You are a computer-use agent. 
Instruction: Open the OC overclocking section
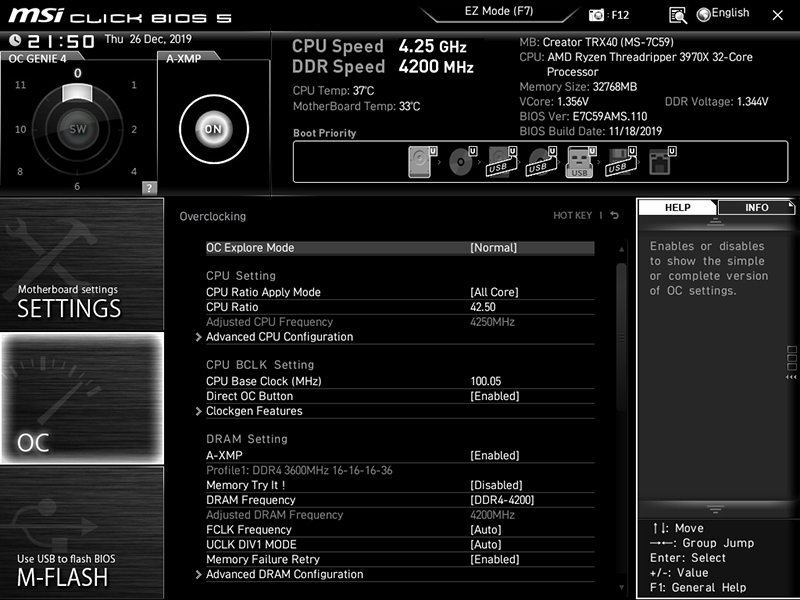point(82,398)
